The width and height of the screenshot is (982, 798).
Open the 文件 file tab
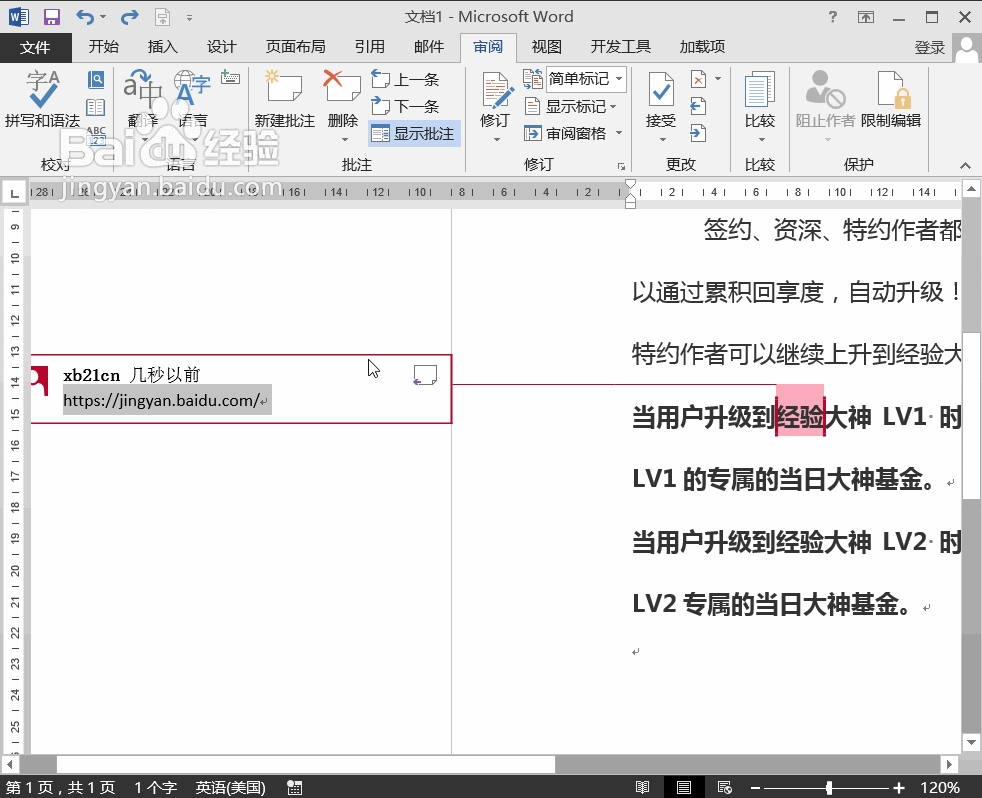35,47
